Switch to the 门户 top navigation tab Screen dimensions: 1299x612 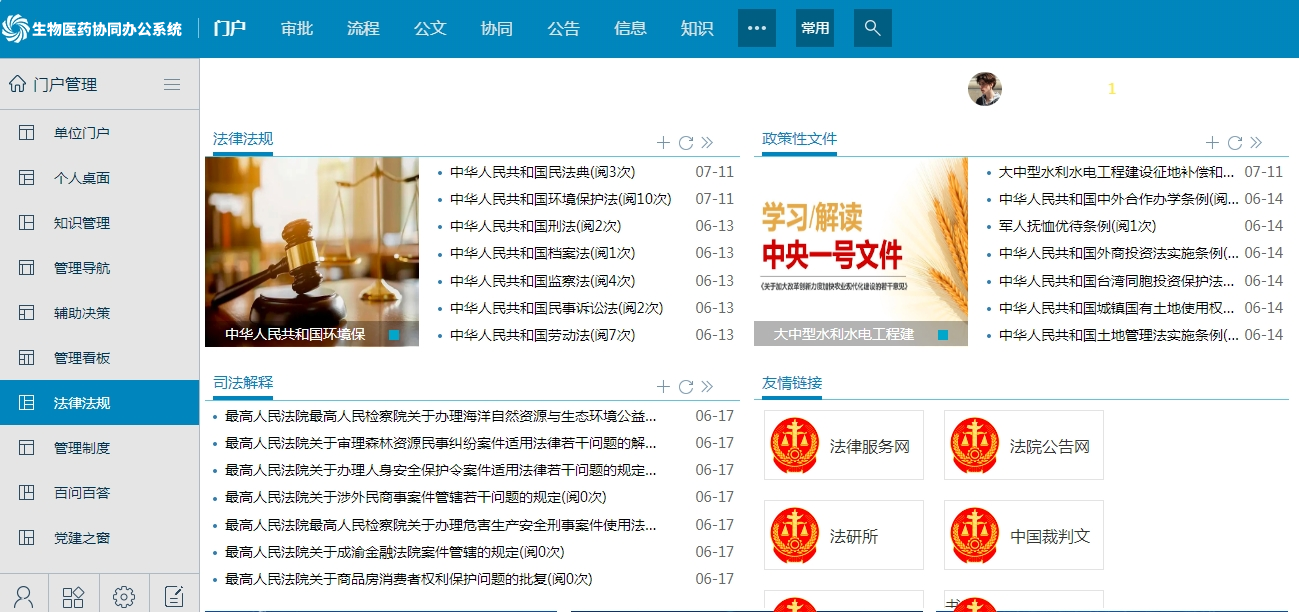(x=230, y=29)
